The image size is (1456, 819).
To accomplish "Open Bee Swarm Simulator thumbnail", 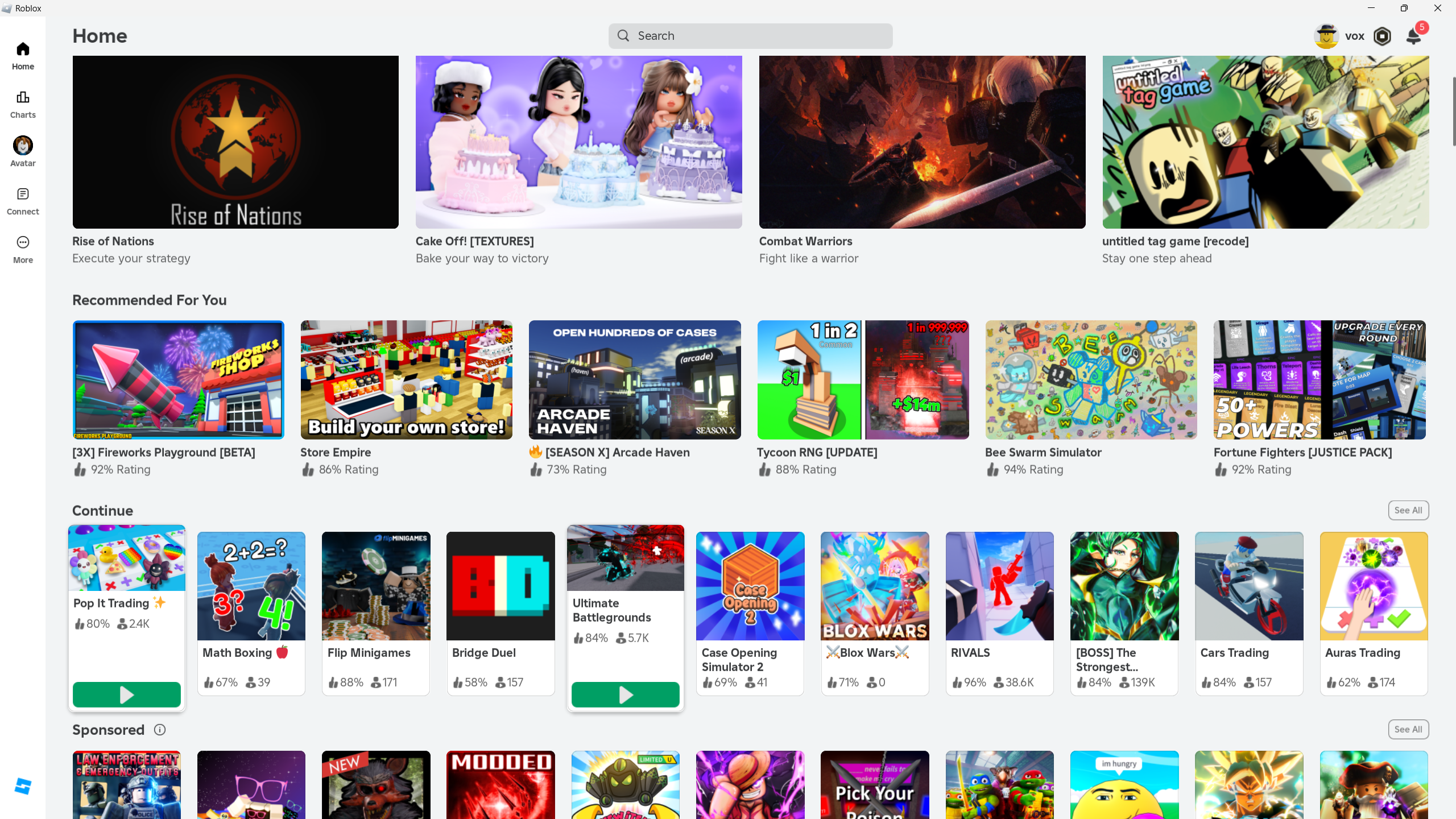I will 1091,380.
